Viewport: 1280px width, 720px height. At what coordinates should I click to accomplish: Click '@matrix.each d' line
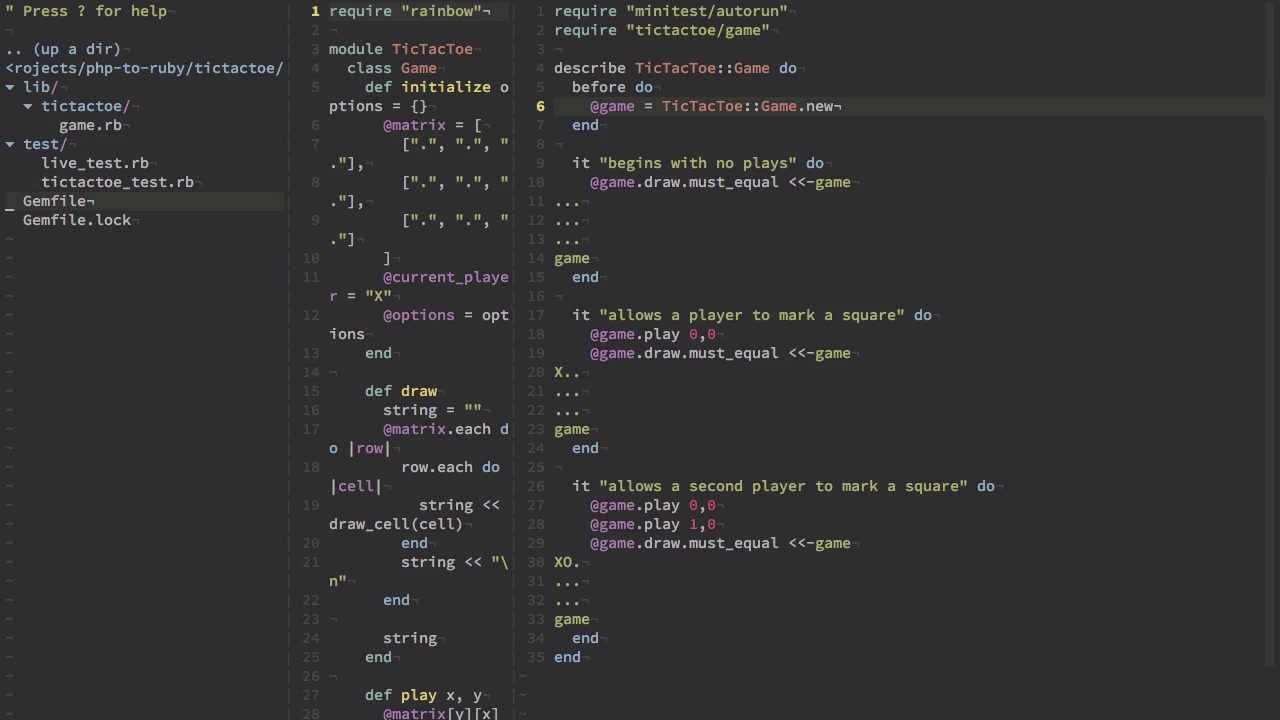point(445,429)
